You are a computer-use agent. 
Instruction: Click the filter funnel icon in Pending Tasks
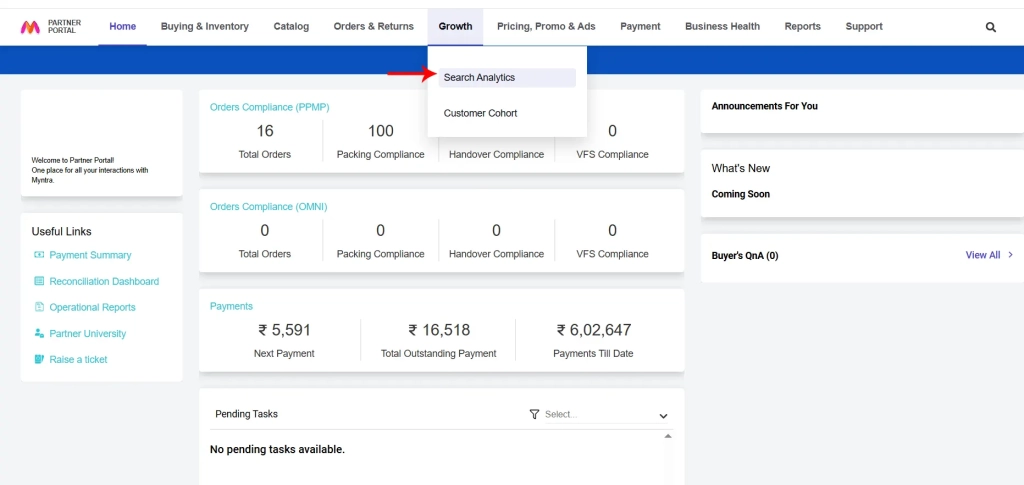tap(534, 414)
